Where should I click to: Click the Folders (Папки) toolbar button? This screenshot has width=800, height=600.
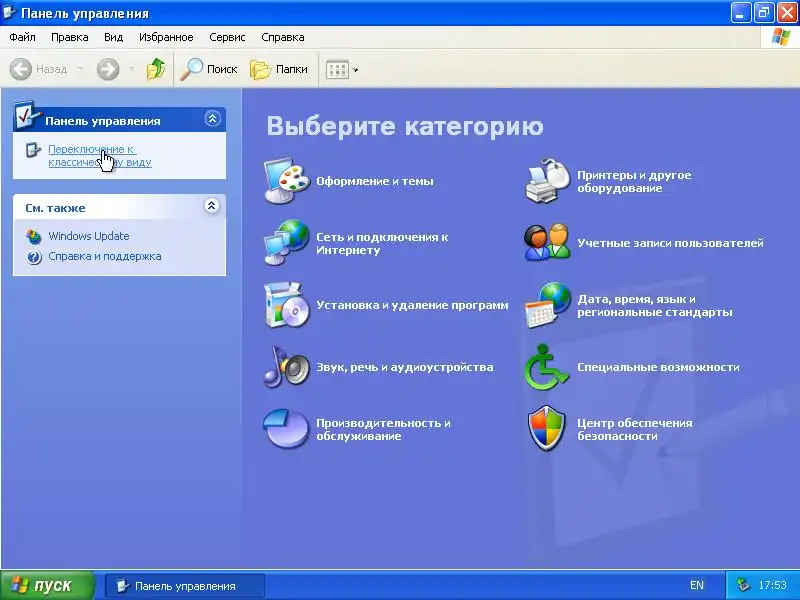pos(279,69)
